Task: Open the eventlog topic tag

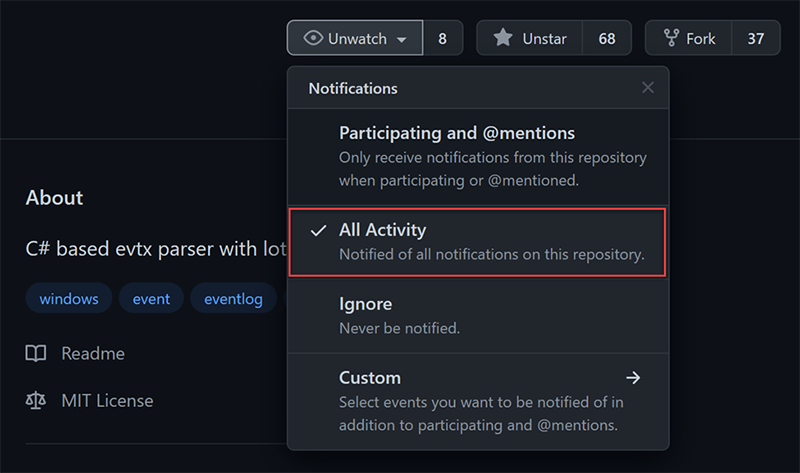Action: (x=234, y=298)
